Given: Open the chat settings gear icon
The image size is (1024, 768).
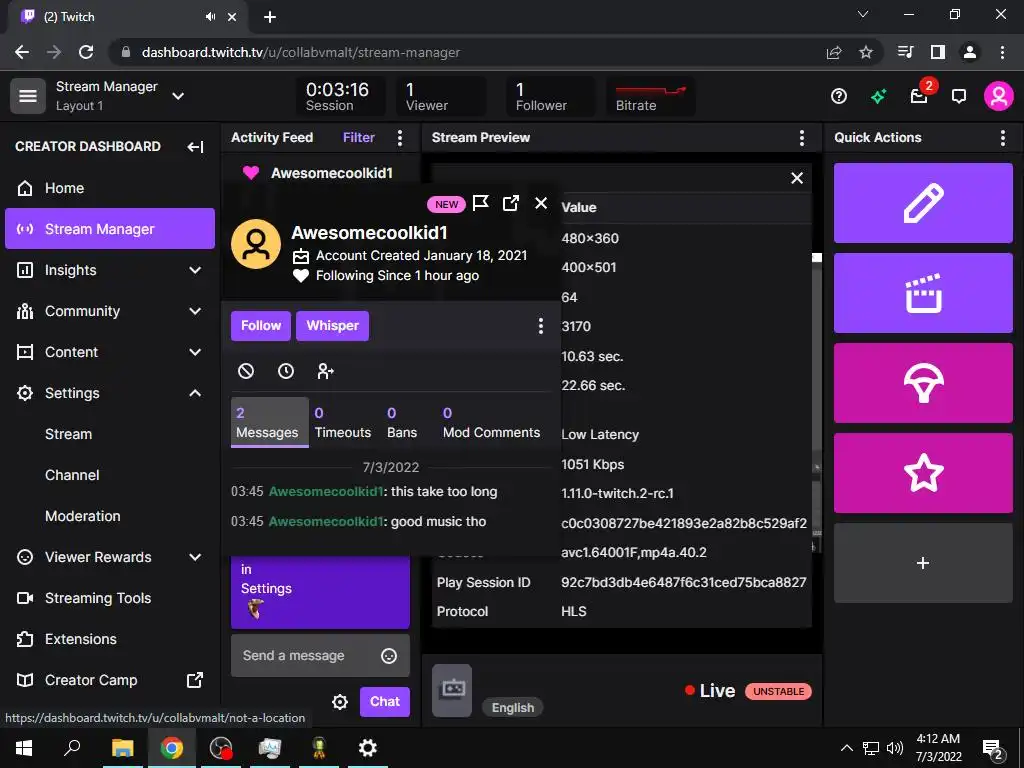Looking at the screenshot, I should click(x=340, y=702).
